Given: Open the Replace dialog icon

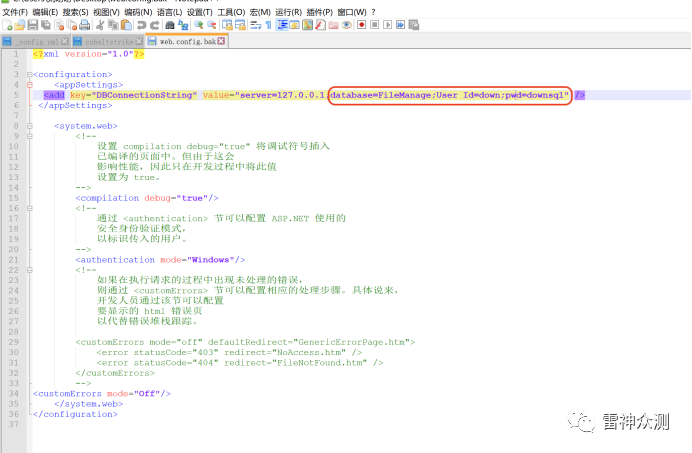Looking at the screenshot, I should pyautogui.click(x=184, y=25).
